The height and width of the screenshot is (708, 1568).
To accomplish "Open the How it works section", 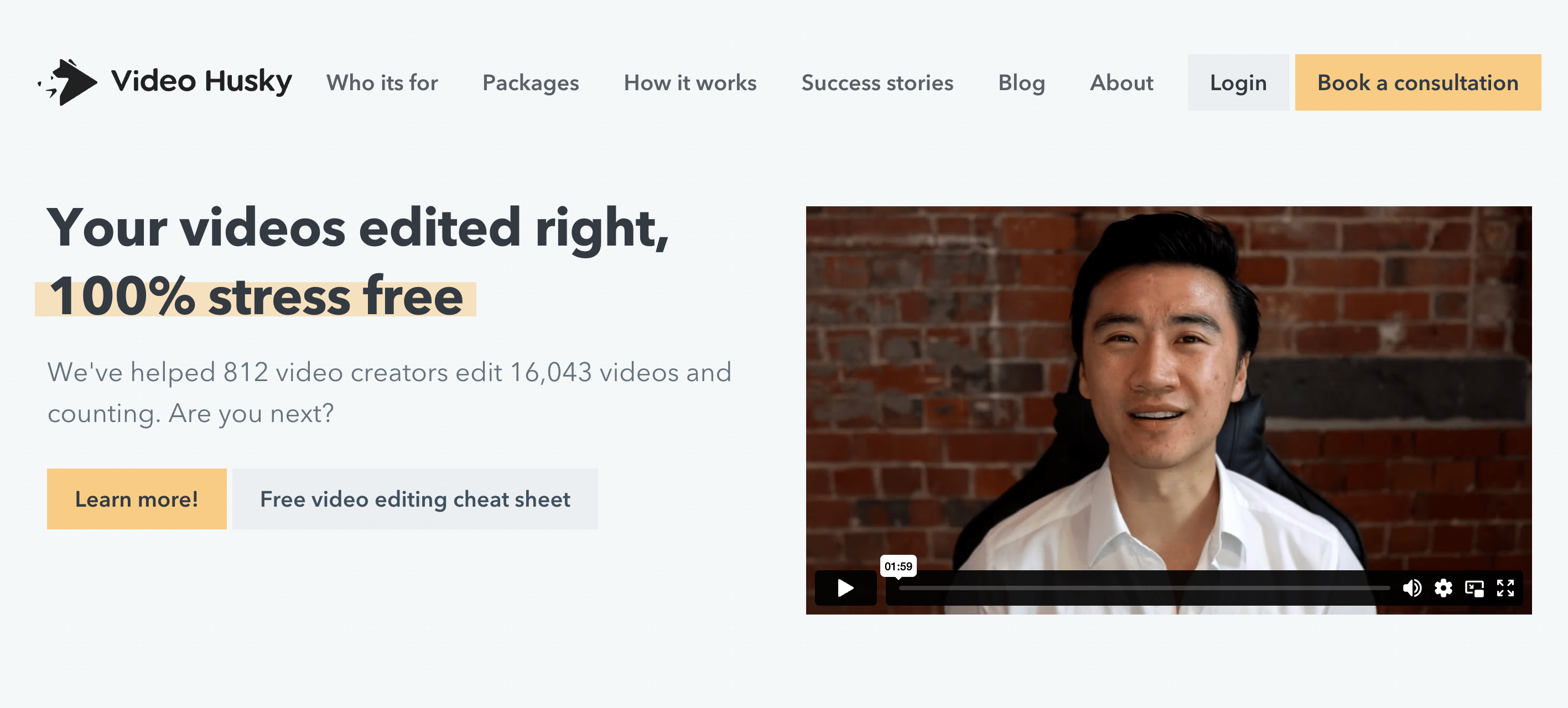I will (689, 83).
